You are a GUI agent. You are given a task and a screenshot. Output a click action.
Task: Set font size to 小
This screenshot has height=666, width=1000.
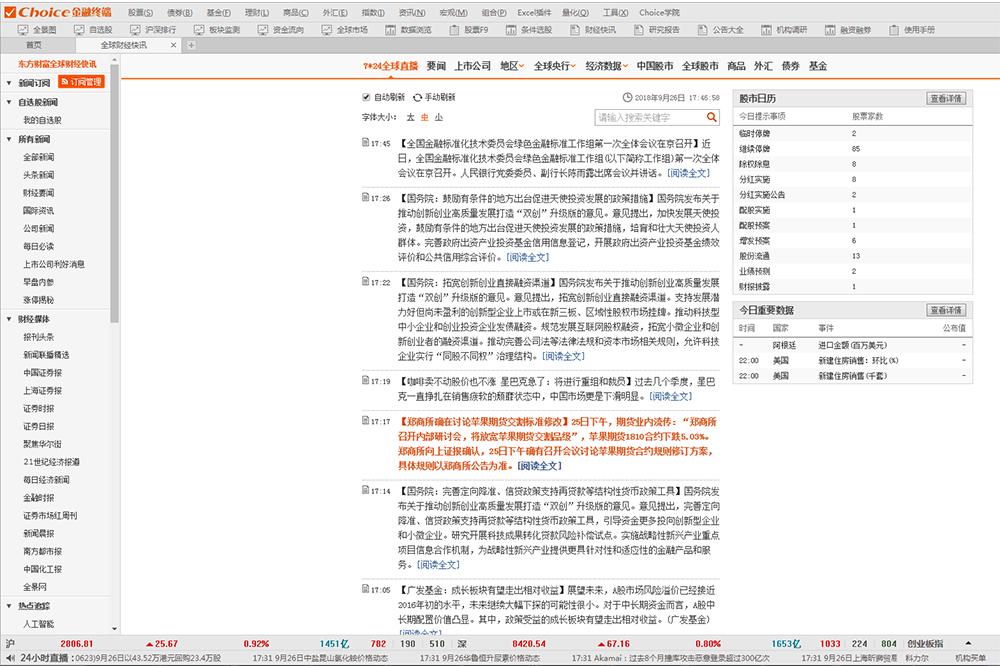(x=439, y=117)
